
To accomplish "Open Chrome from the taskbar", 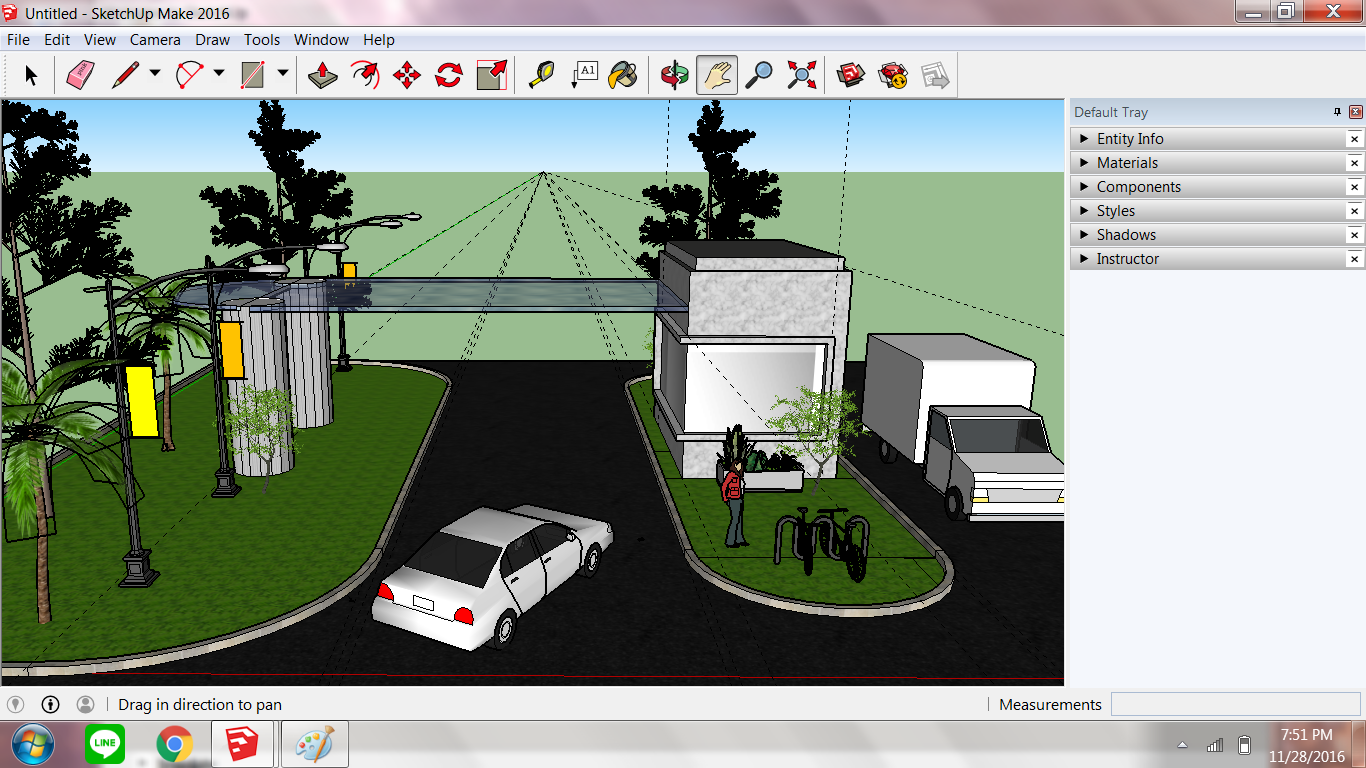I will pyautogui.click(x=174, y=744).
